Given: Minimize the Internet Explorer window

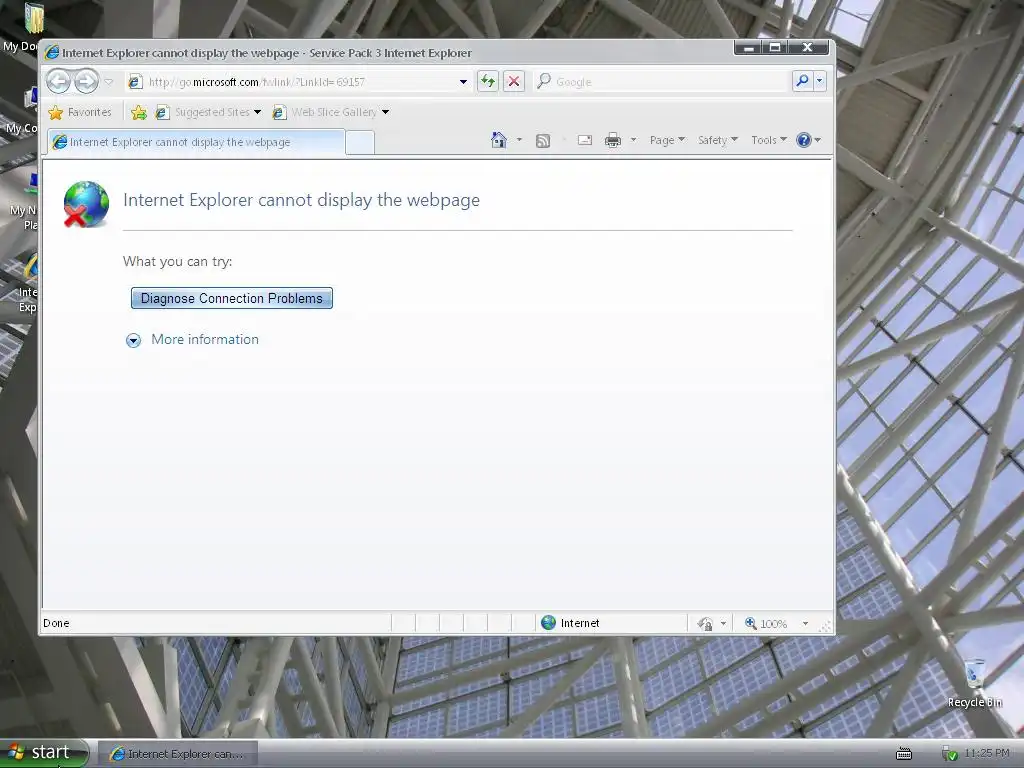Looking at the screenshot, I should click(x=749, y=47).
